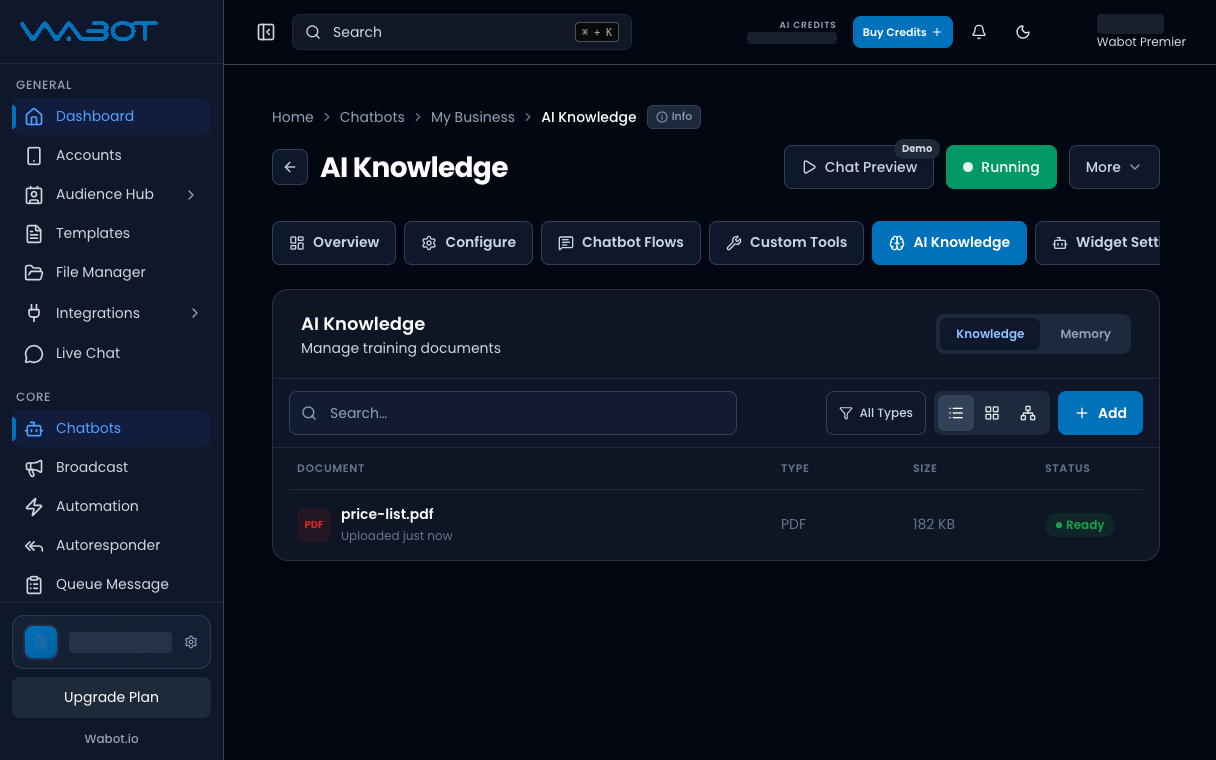The height and width of the screenshot is (760, 1216).
Task: Select Chatbots in sidebar
Action: [x=111, y=428]
